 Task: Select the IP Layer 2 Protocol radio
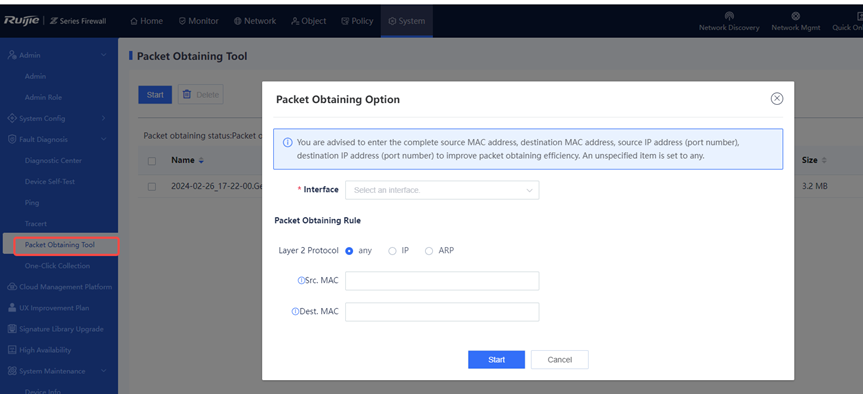click(392, 251)
